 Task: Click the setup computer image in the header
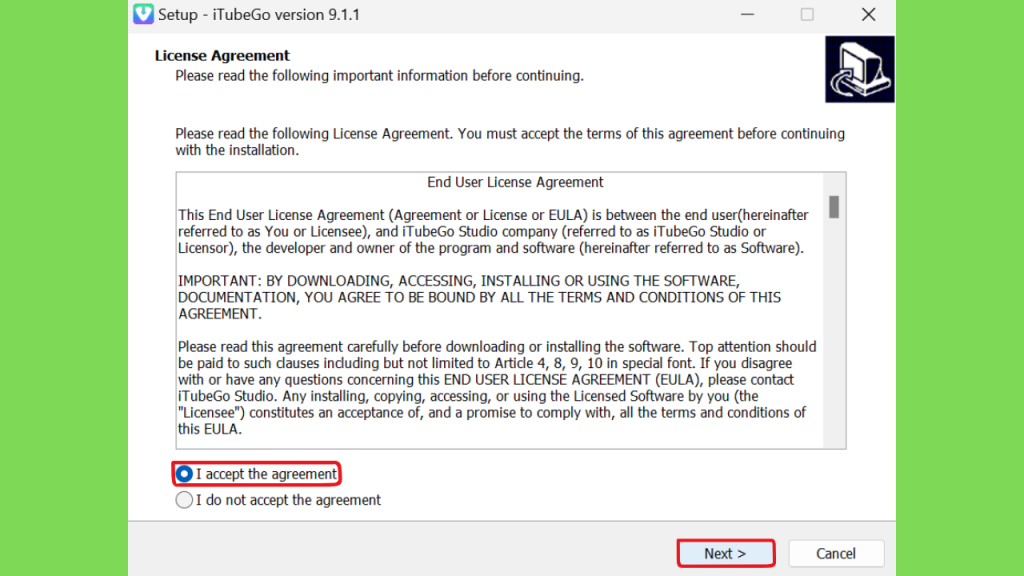click(x=859, y=69)
